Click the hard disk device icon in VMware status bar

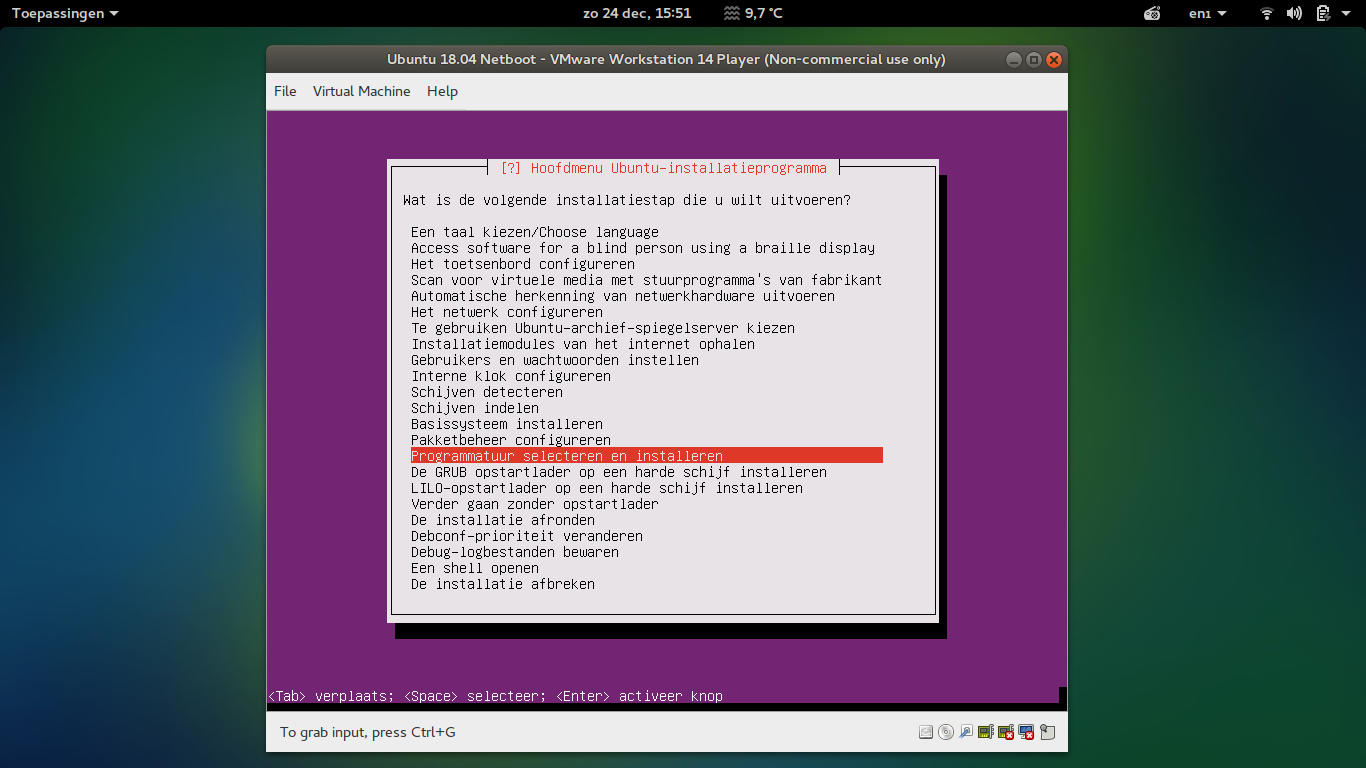[x=926, y=732]
